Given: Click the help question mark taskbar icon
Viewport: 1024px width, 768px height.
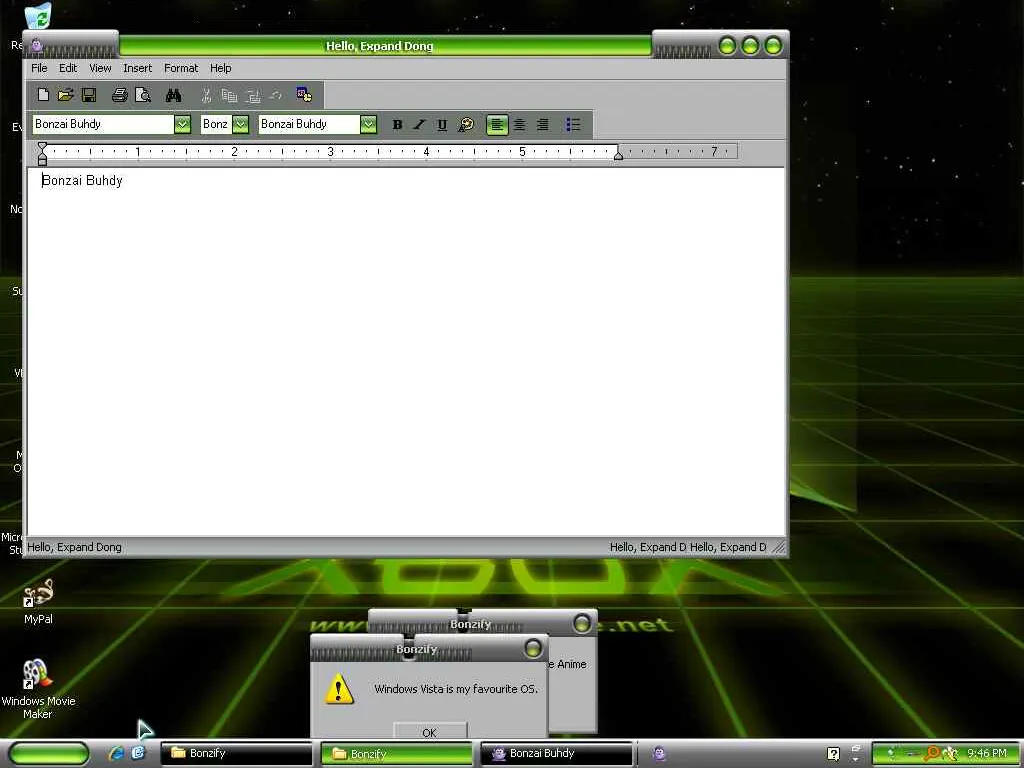Looking at the screenshot, I should click(833, 754).
